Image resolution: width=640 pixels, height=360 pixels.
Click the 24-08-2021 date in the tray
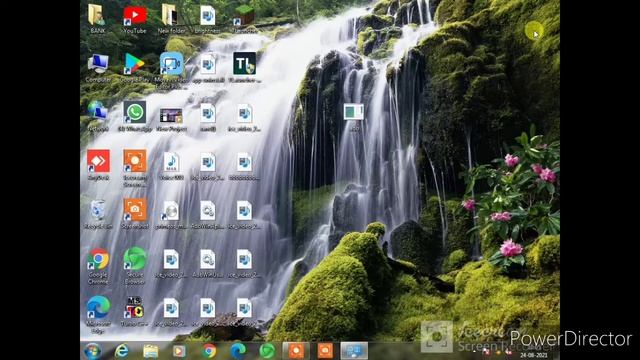pyautogui.click(x=534, y=355)
